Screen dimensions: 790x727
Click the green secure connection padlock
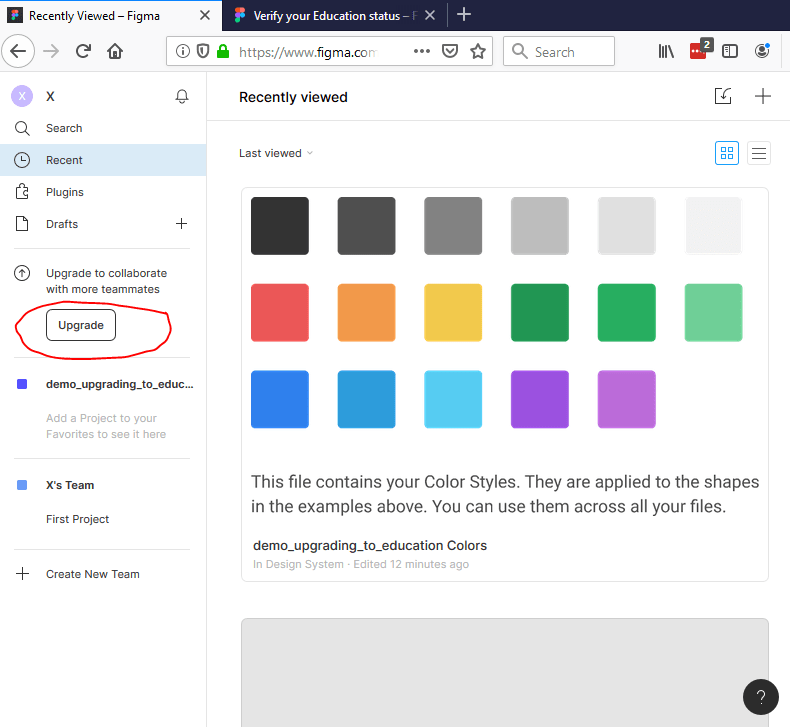[223, 51]
